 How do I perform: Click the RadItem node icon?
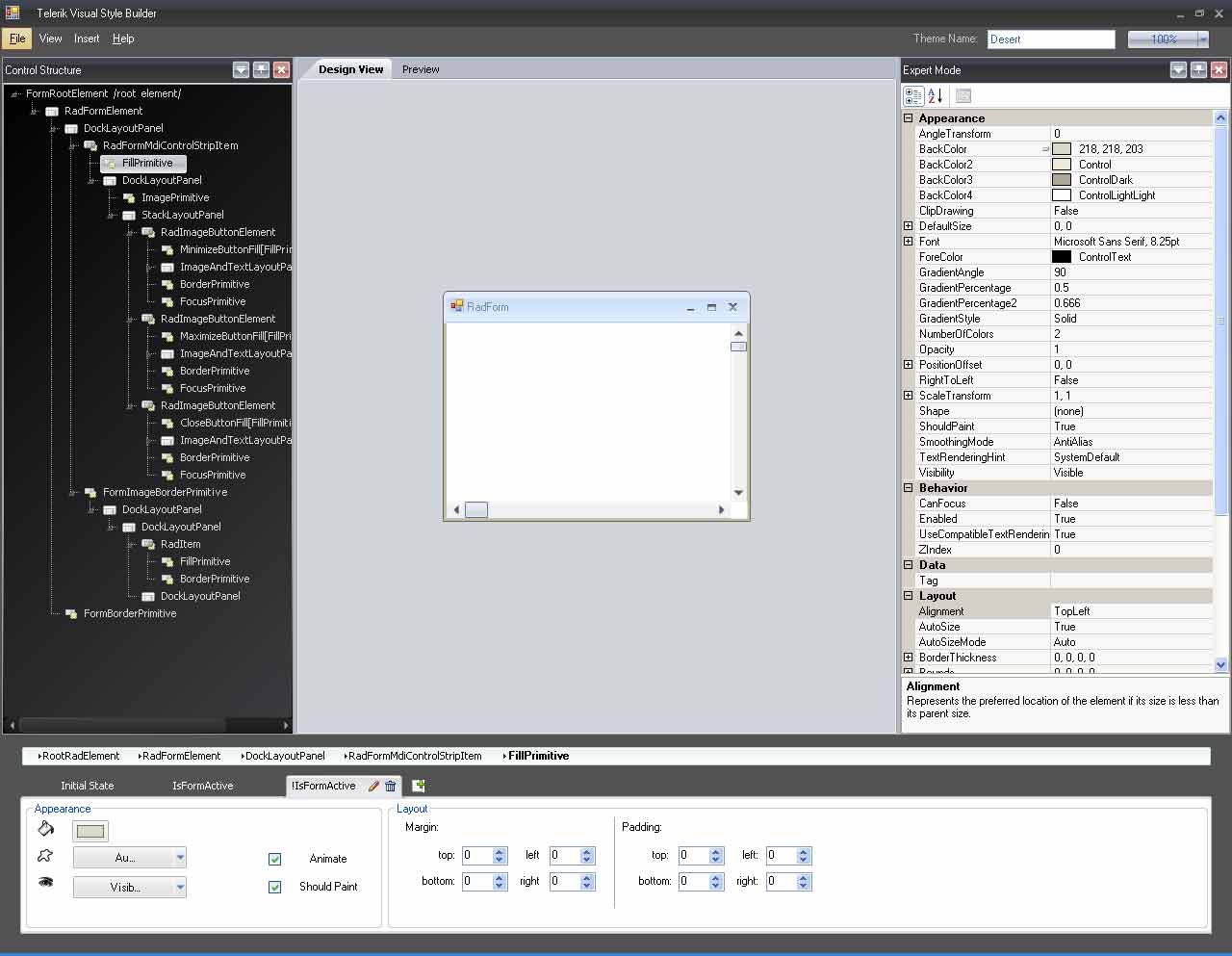pos(148,544)
